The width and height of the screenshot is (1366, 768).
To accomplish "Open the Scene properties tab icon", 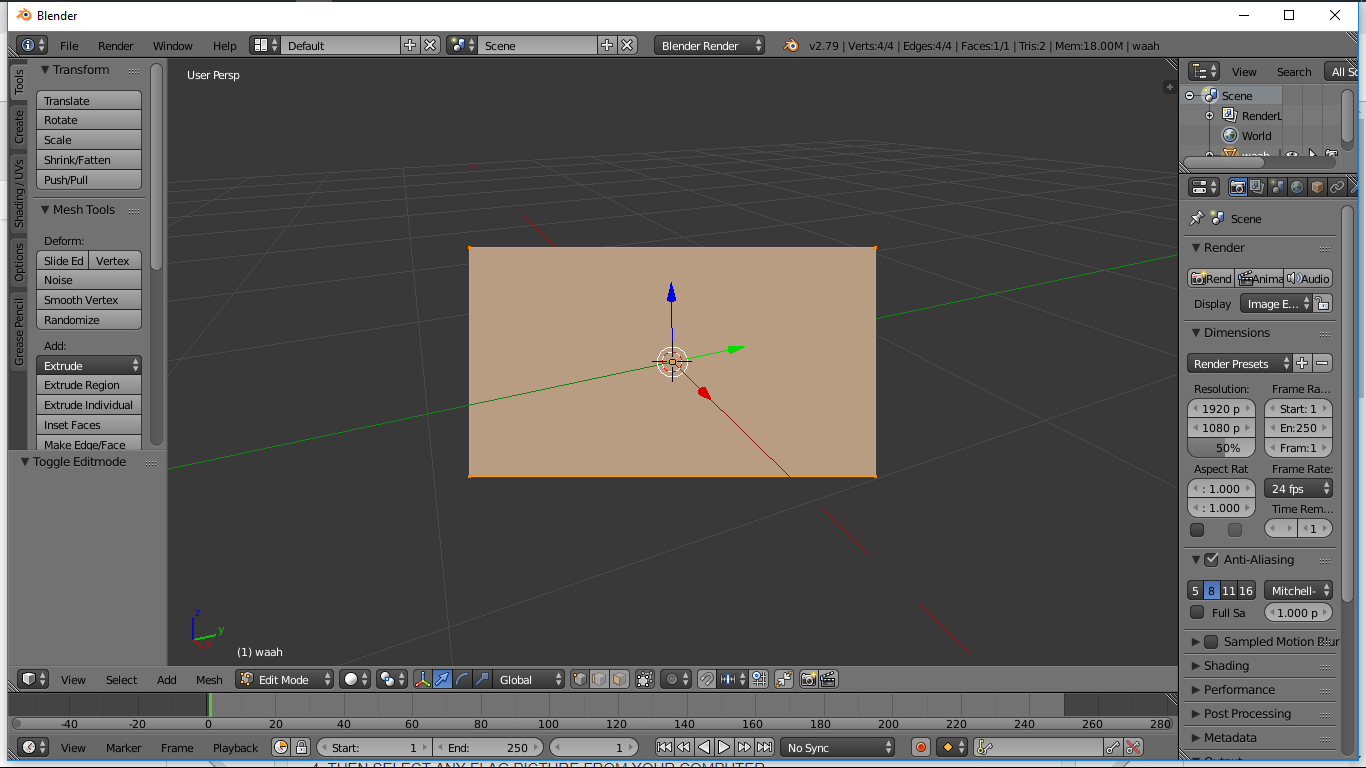I will point(1277,187).
